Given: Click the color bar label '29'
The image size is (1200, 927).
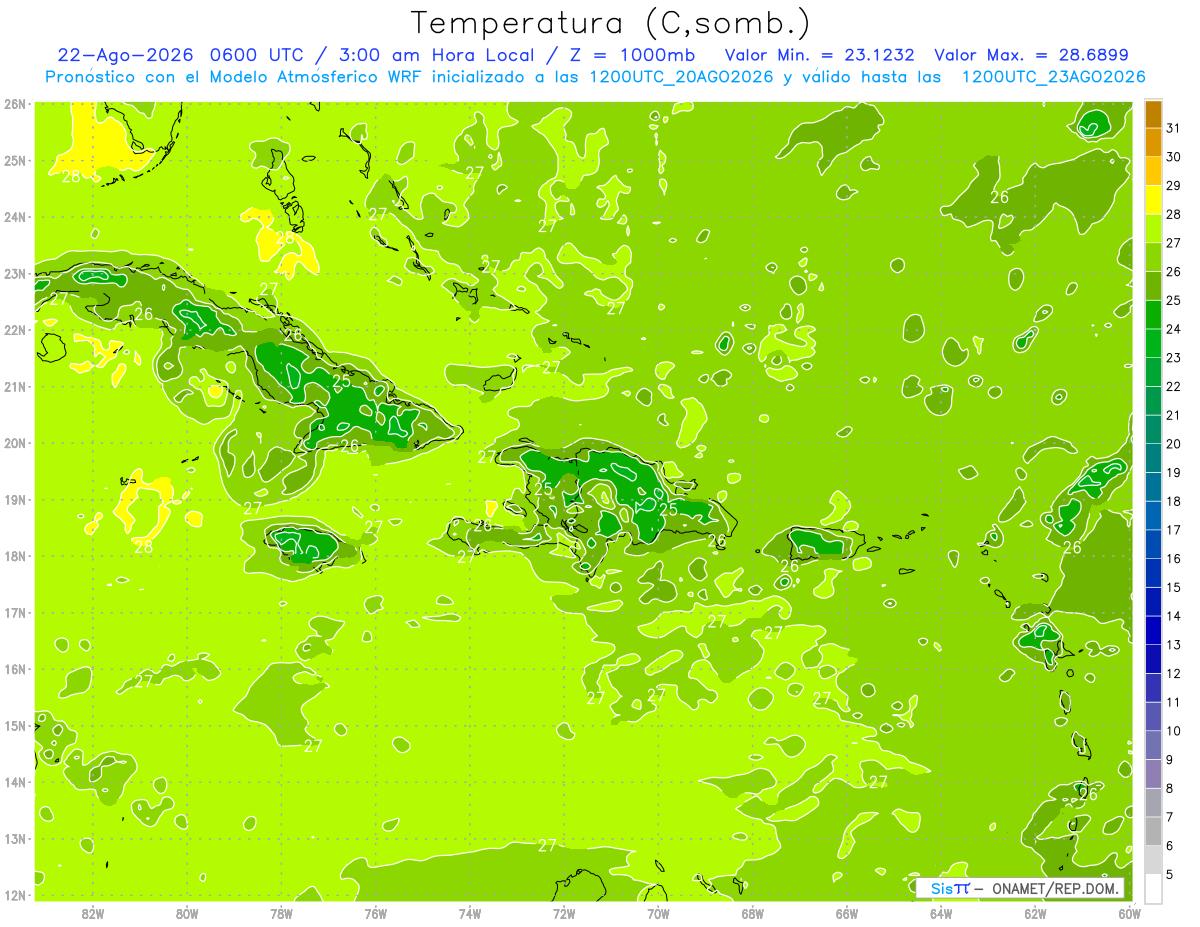Looking at the screenshot, I should 1173,186.
